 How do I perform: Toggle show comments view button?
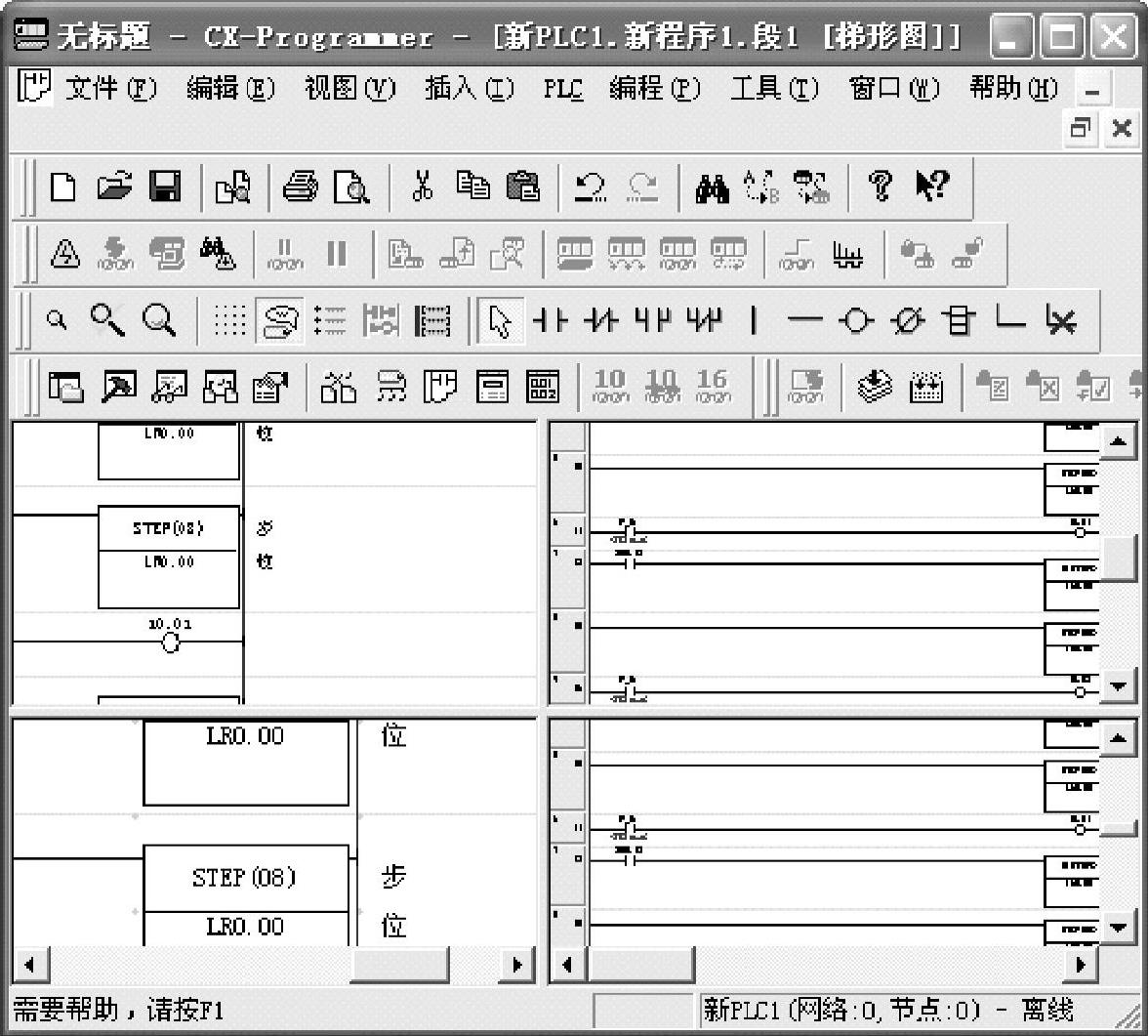278,319
